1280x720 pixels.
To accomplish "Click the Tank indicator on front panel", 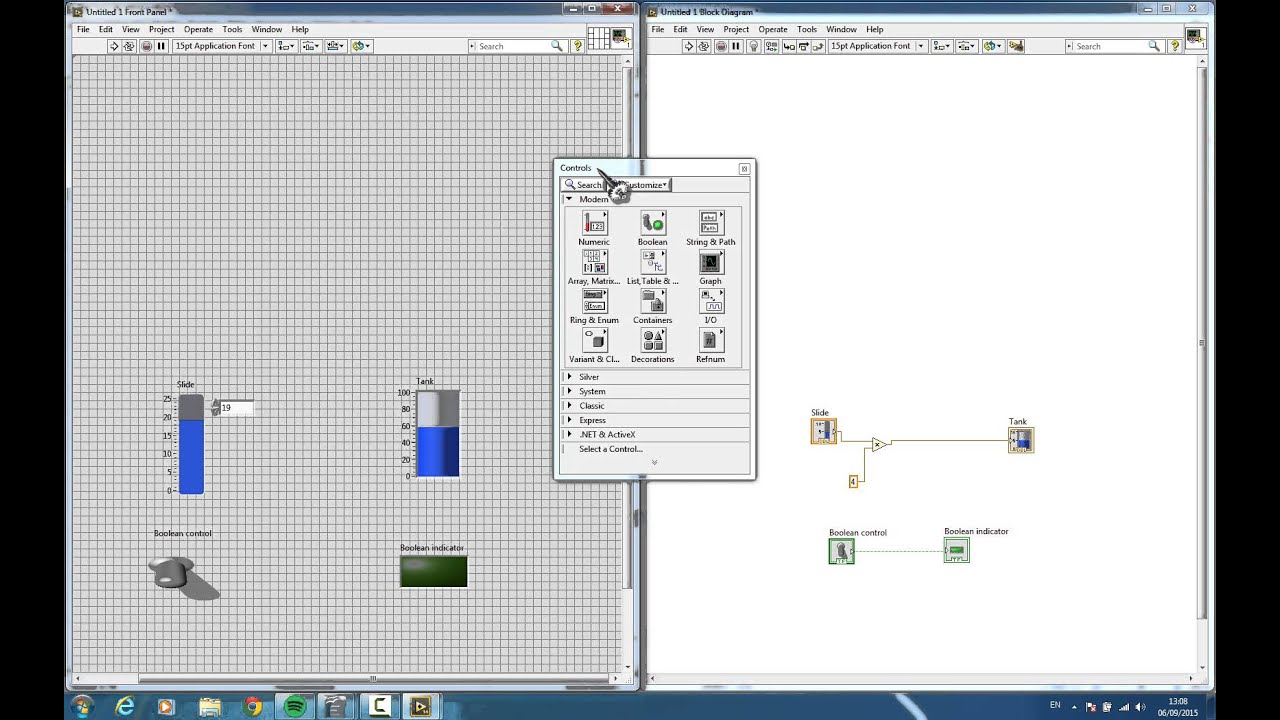I will point(438,434).
